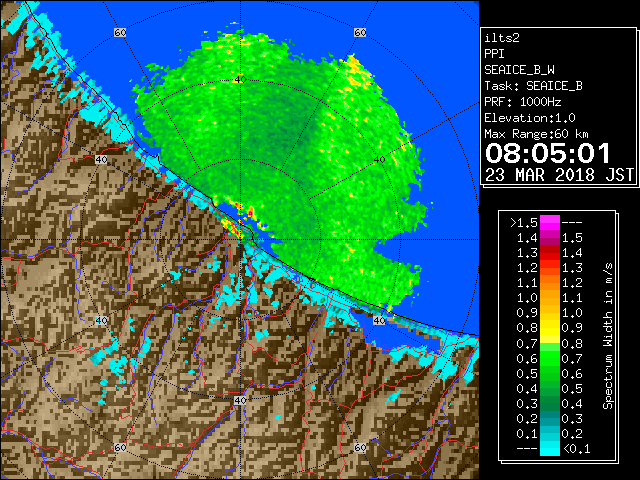Click the 60 km ring label at northwest

tap(120, 33)
